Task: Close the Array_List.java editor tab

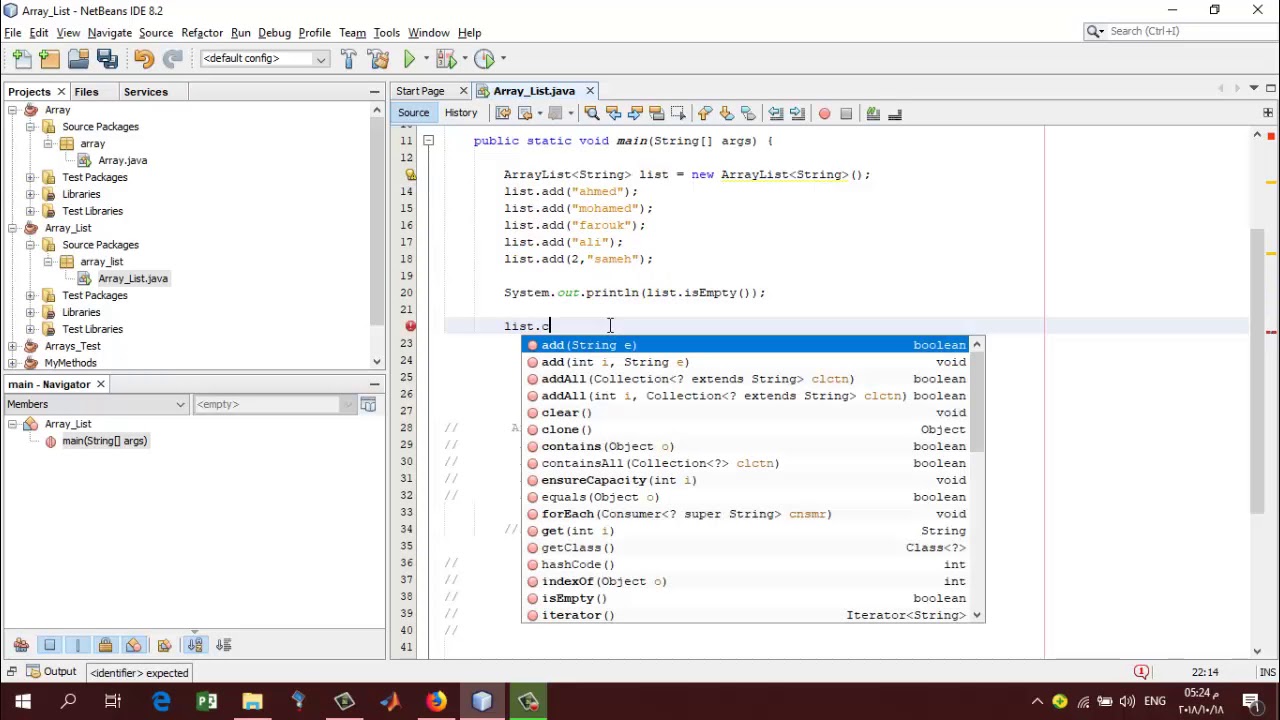Action: point(590,91)
